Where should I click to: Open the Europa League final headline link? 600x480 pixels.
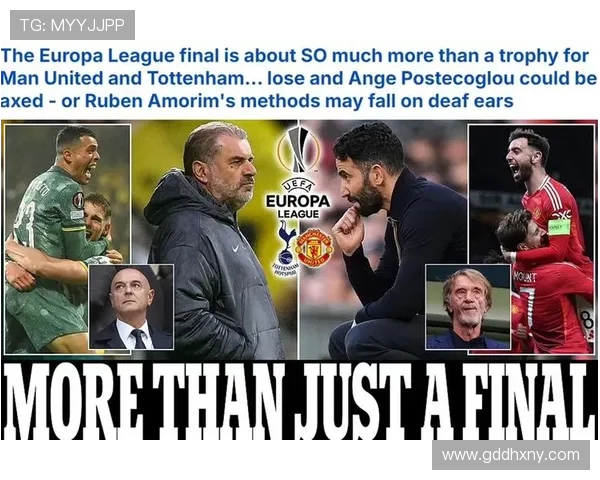[298, 78]
